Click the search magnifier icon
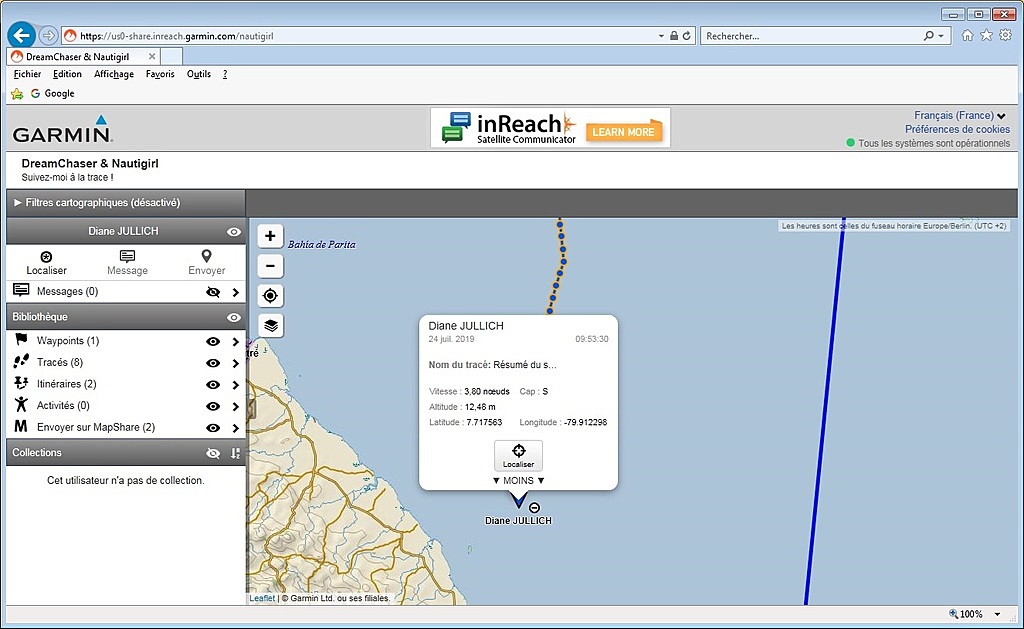The height and width of the screenshot is (629, 1024). [929, 36]
